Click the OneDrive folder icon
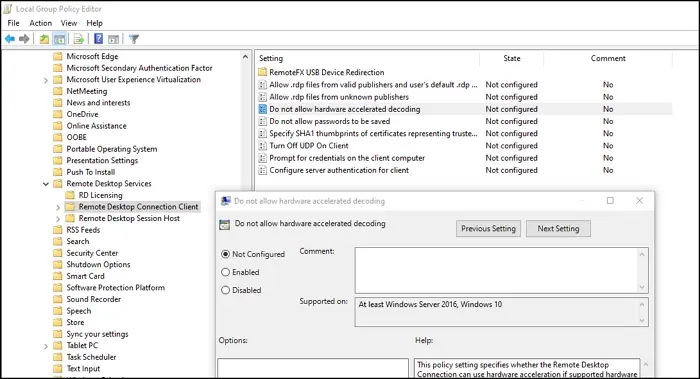 pos(58,114)
